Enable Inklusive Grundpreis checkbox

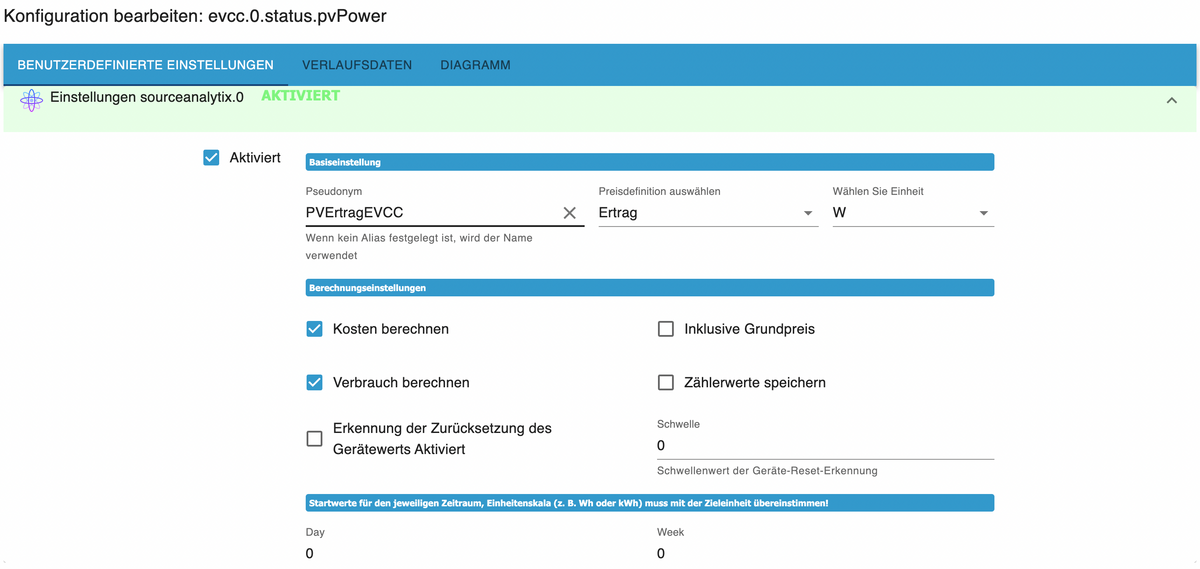666,329
